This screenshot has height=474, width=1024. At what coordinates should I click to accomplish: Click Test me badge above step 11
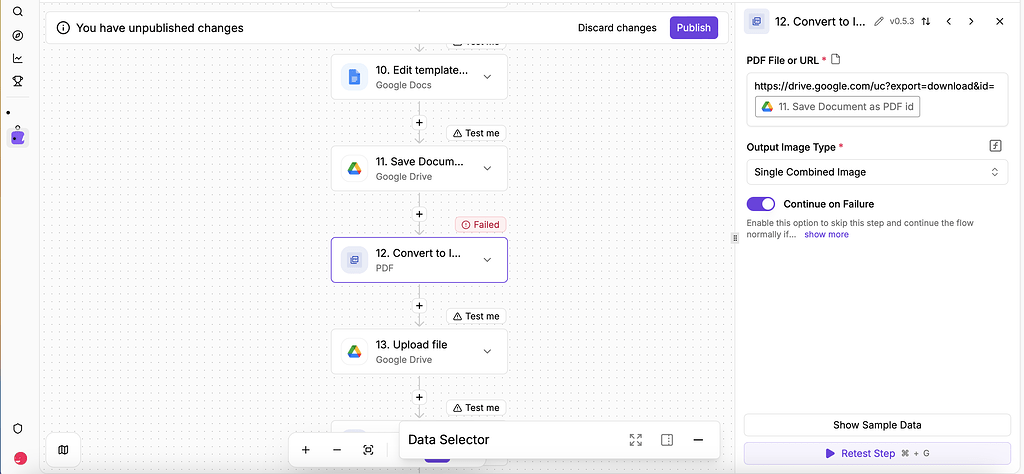coord(476,133)
